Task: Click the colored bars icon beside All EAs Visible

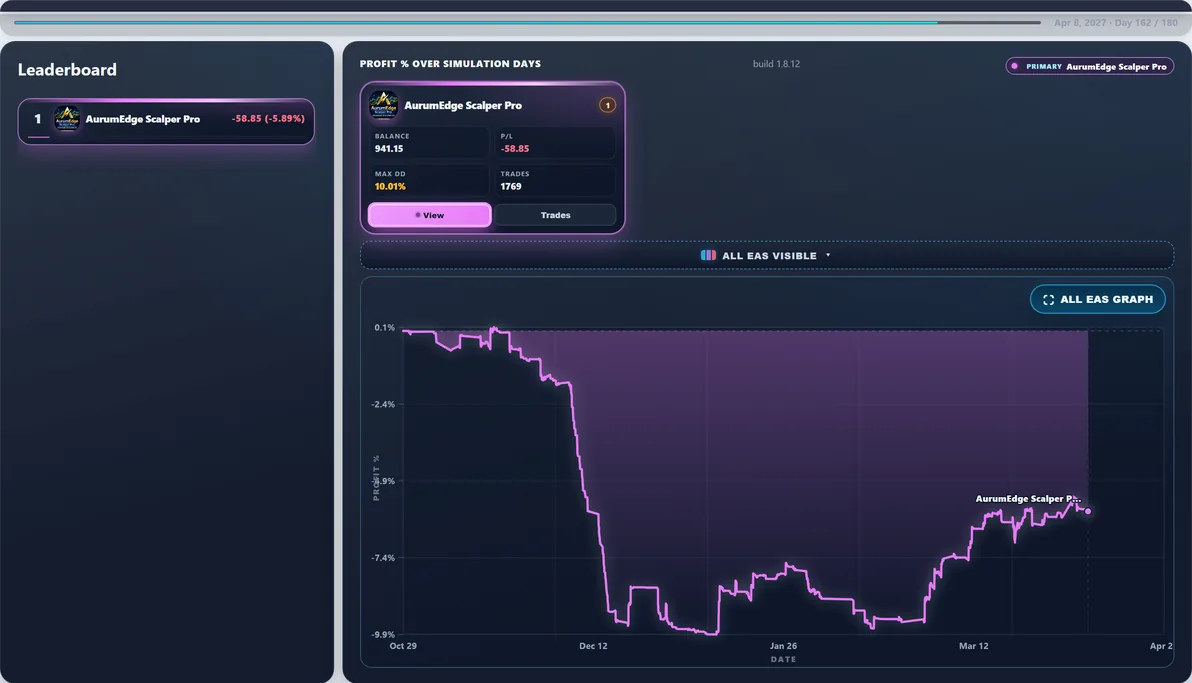Action: (x=708, y=256)
